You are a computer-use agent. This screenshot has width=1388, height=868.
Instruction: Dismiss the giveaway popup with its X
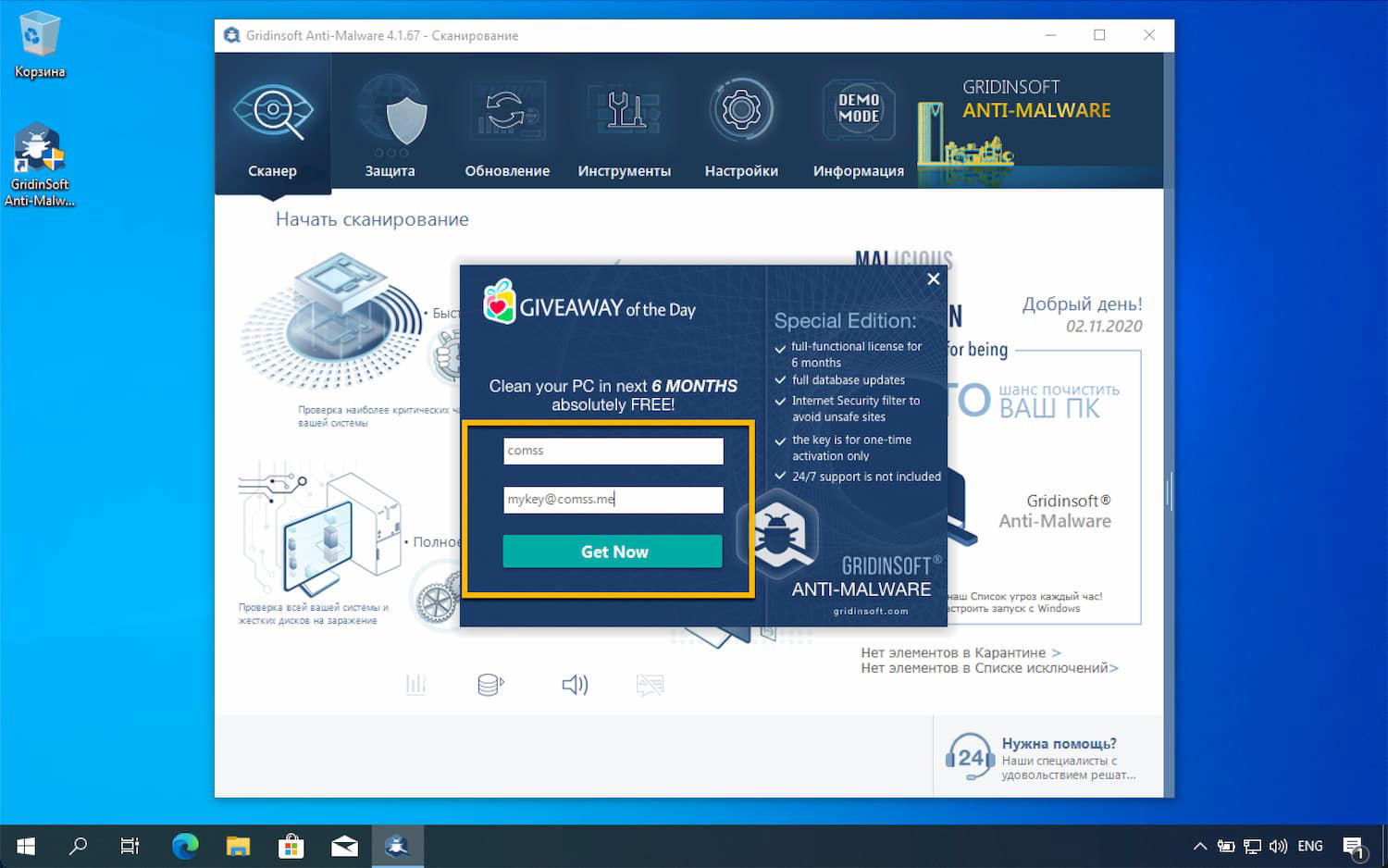pyautogui.click(x=933, y=279)
